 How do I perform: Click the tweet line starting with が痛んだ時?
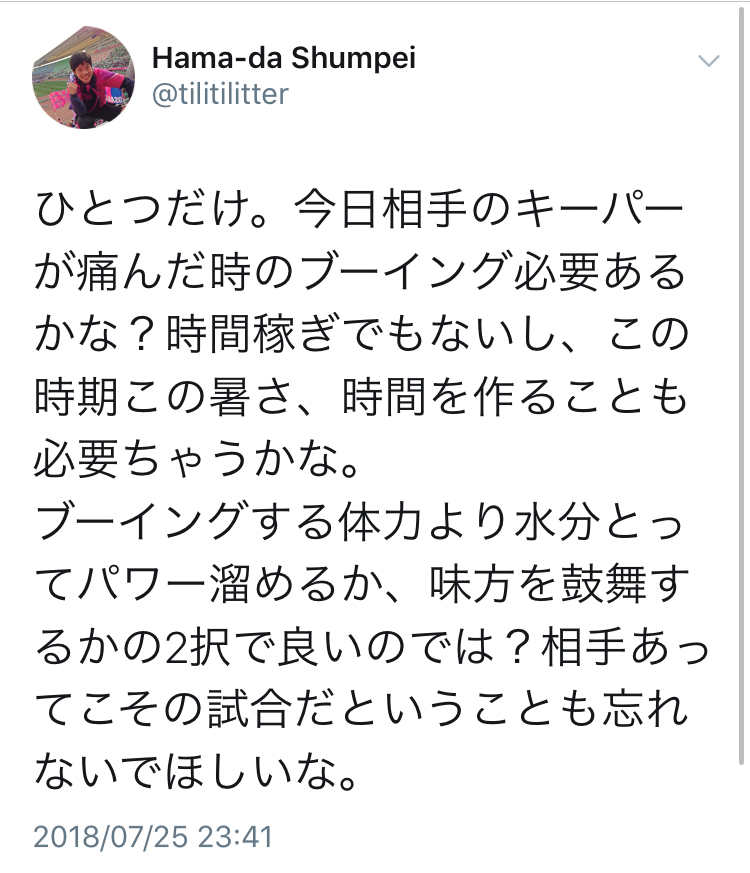(x=360, y=271)
